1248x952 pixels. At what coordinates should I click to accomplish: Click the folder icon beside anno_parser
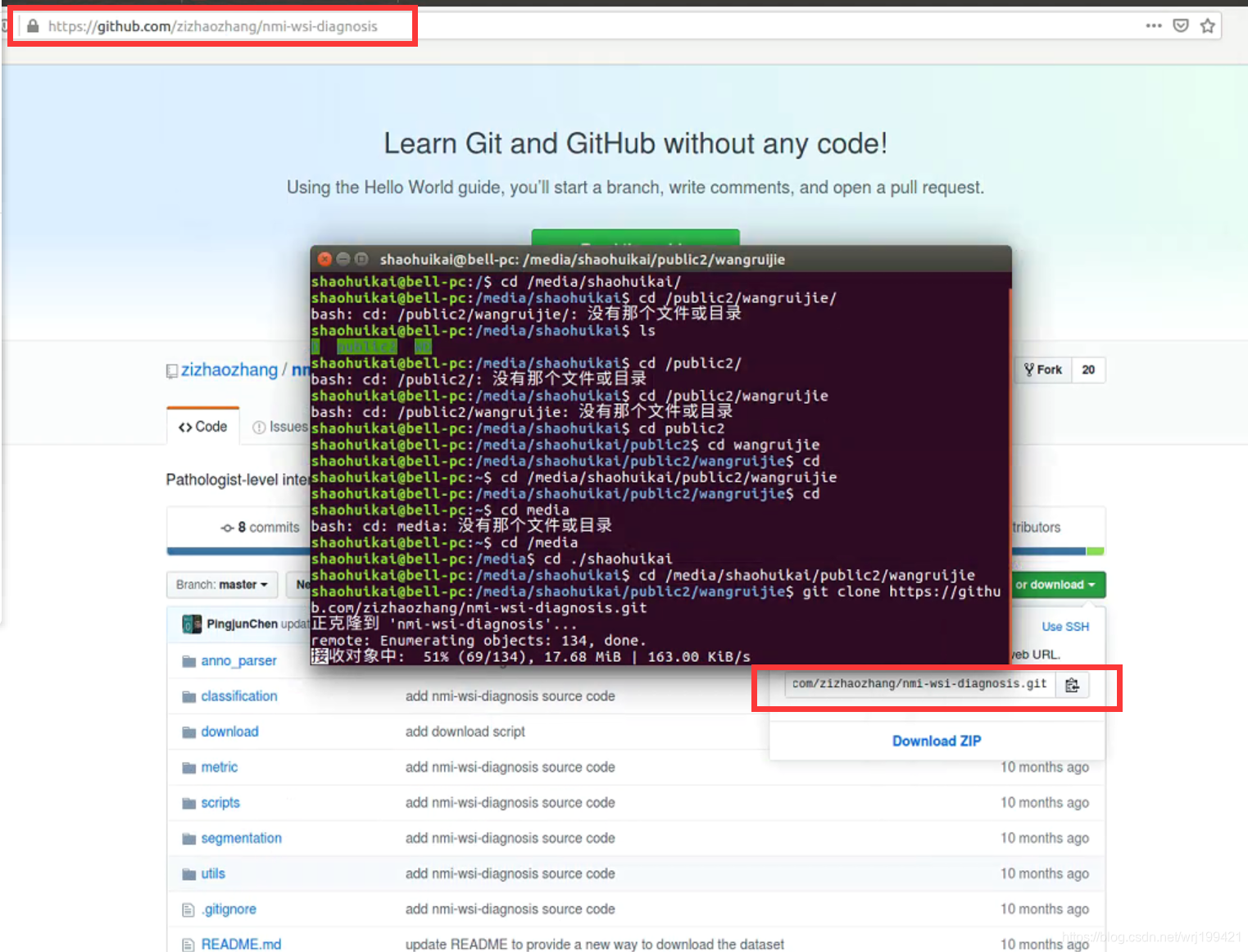188,661
